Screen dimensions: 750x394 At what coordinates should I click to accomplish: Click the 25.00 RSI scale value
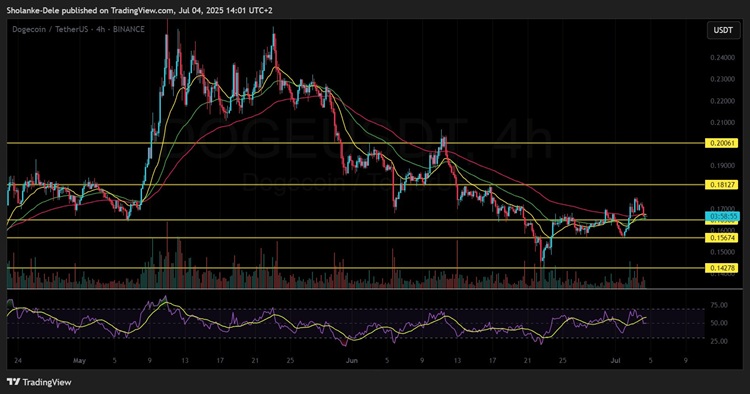(x=719, y=341)
